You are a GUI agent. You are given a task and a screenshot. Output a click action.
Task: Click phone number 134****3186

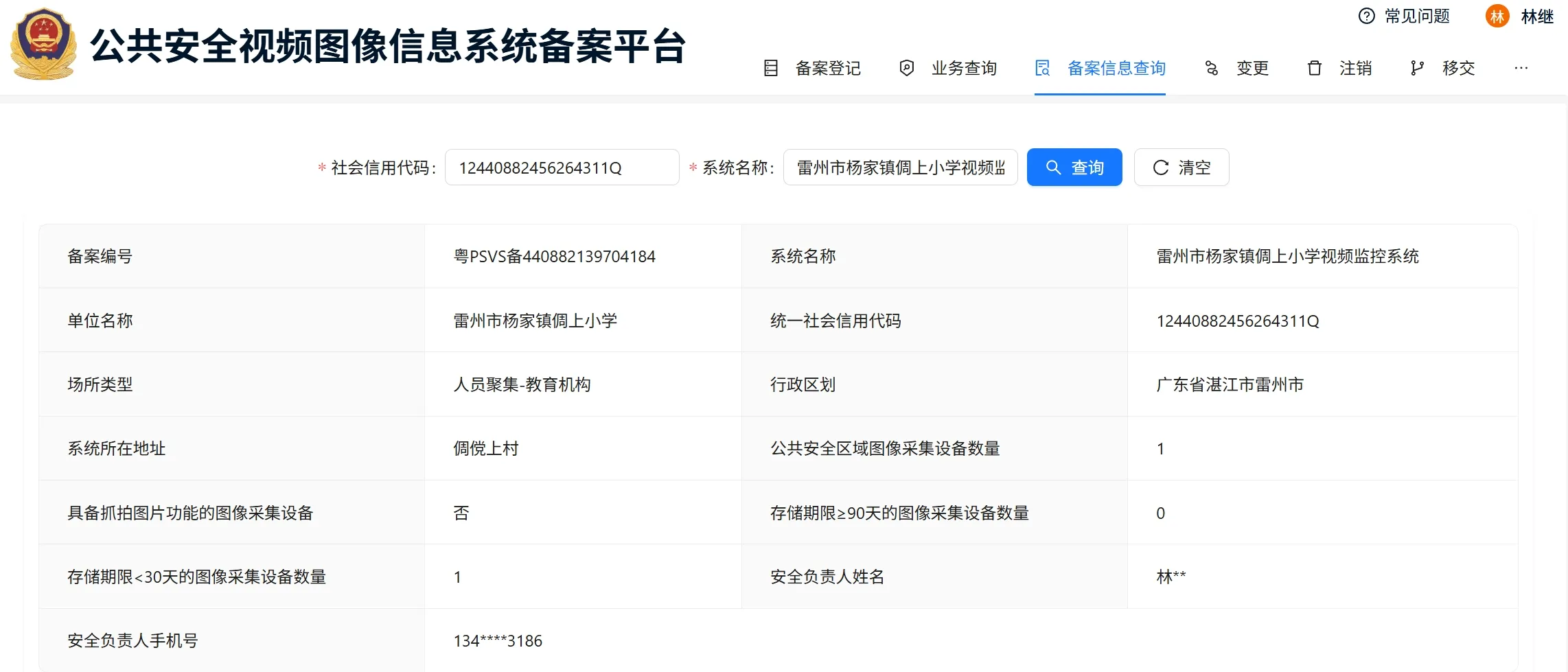click(x=498, y=641)
